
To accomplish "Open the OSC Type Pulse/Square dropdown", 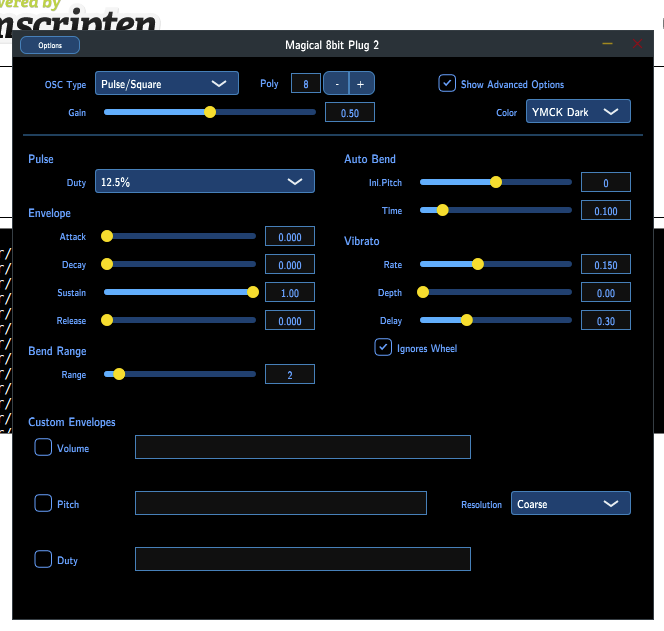I will click(x=167, y=83).
